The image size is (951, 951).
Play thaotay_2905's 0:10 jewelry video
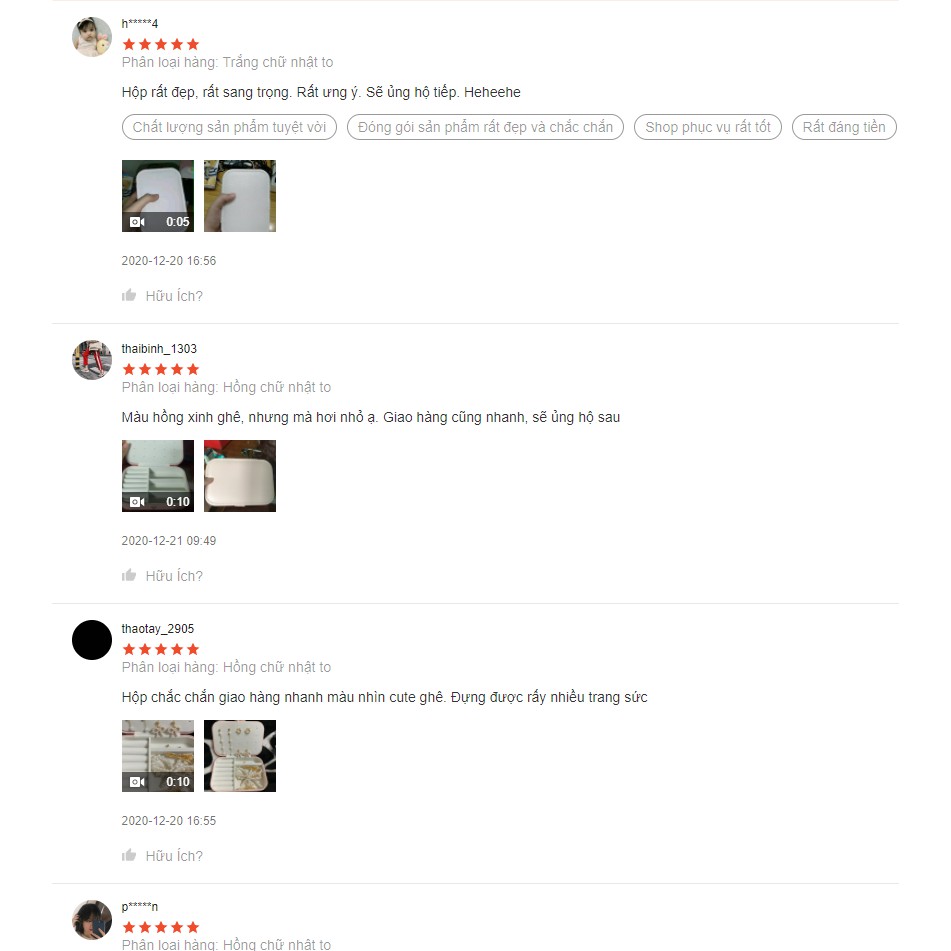click(x=158, y=756)
